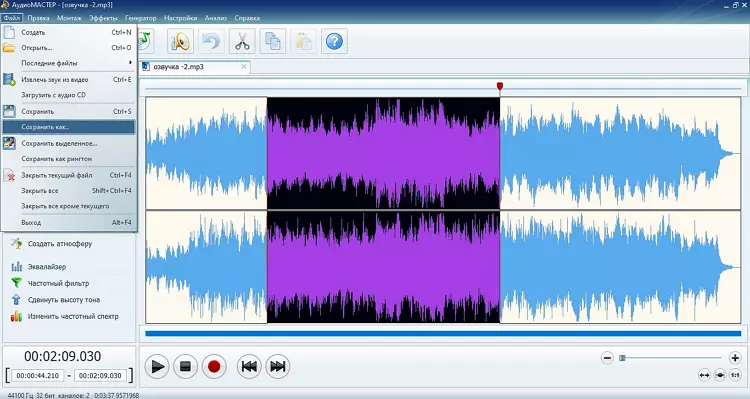750x399 pixels.
Task: Jump to start with the rewind button
Action: click(x=249, y=366)
